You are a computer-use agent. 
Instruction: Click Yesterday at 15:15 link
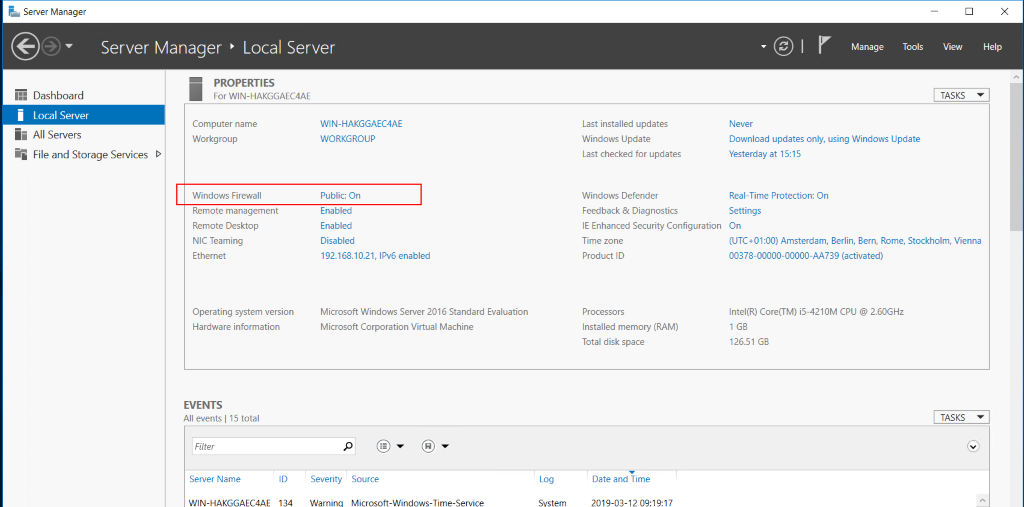[765, 154]
